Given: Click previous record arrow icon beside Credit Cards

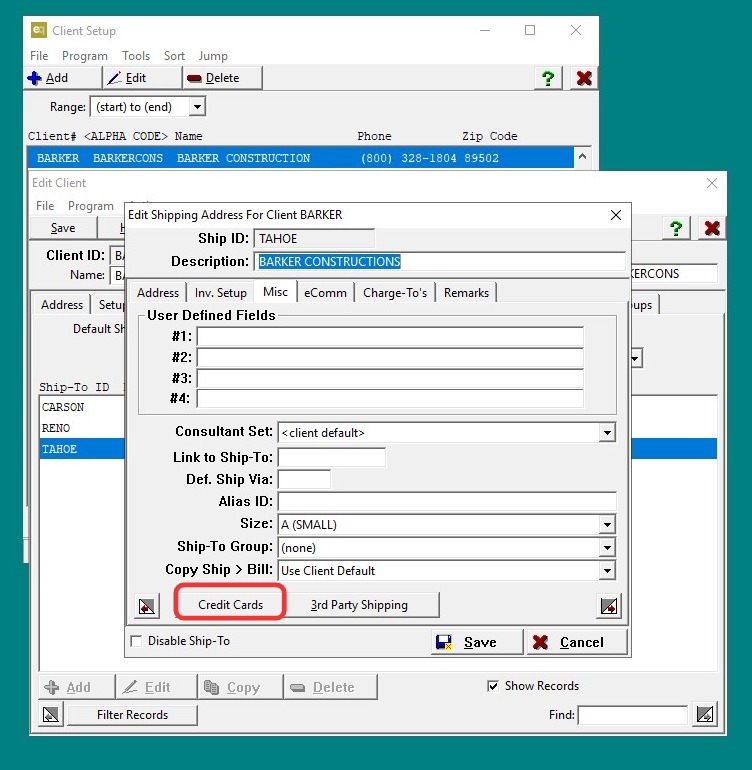Looking at the screenshot, I should click(x=146, y=606).
